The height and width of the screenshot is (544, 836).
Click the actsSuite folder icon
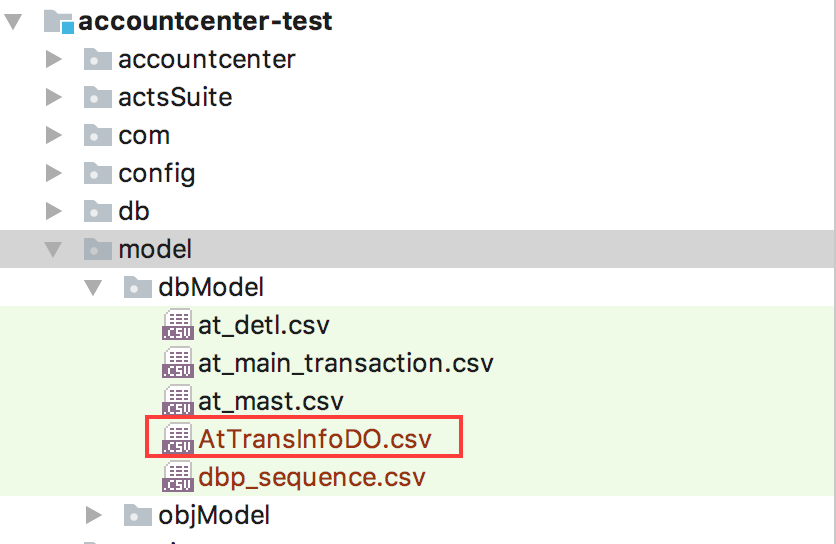[98, 97]
